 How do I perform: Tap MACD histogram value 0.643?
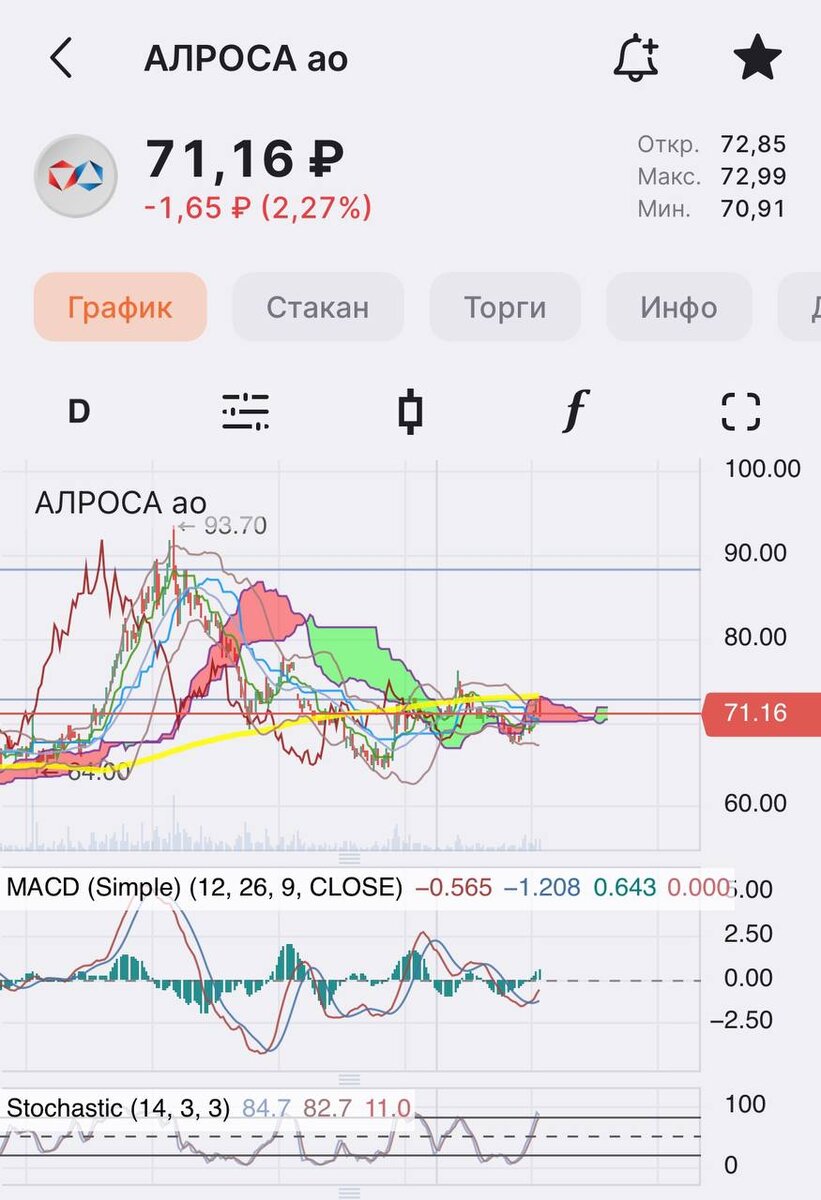(625, 887)
